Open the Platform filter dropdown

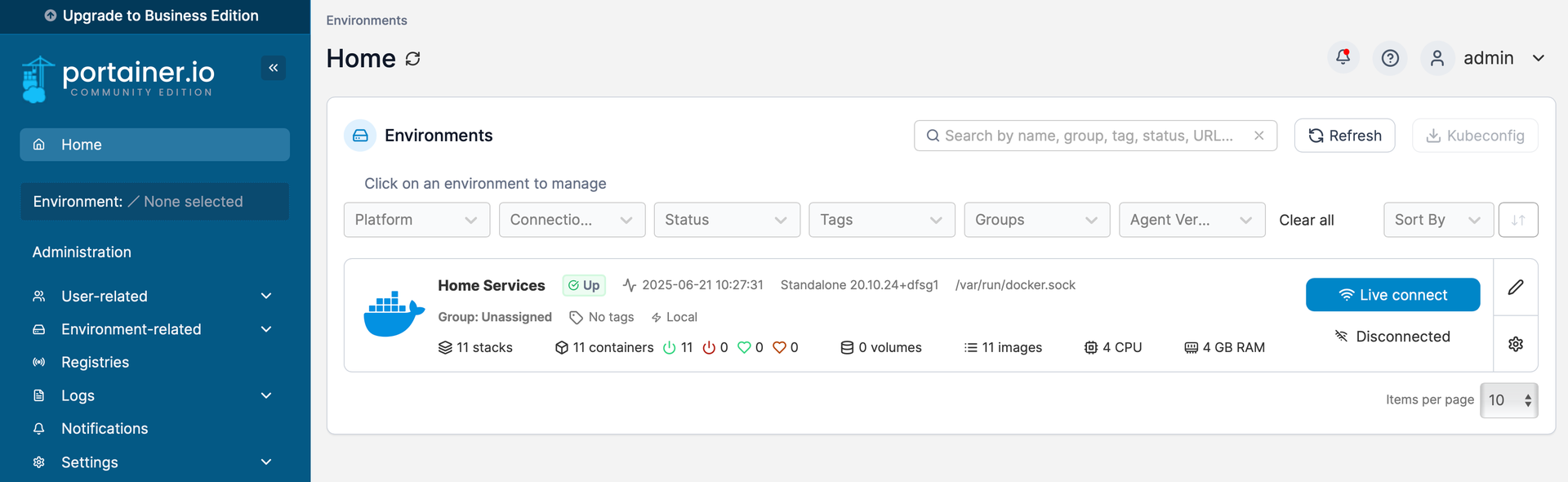coord(416,220)
